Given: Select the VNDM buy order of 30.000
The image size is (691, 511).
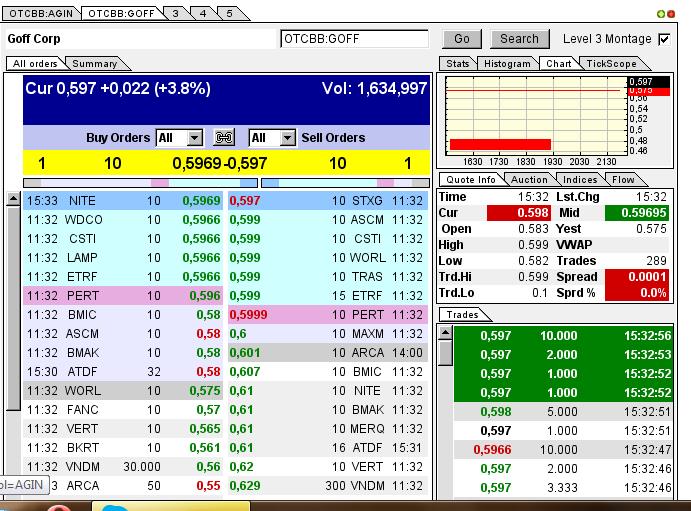Looking at the screenshot, I should coord(123,467).
